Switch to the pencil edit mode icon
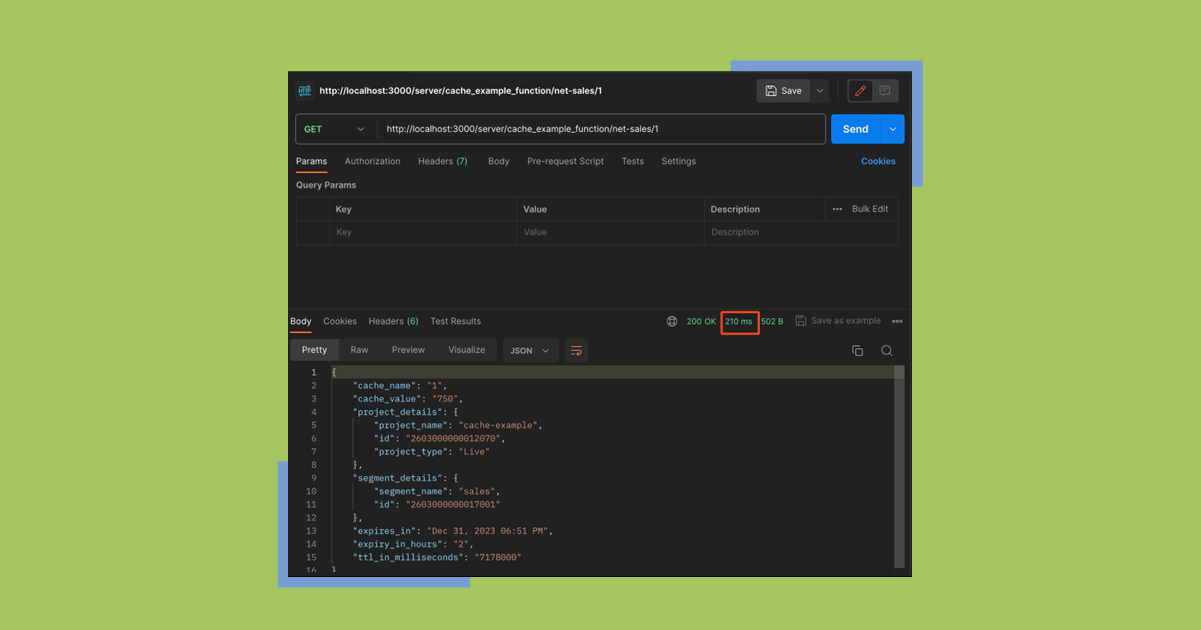Viewport: 1201px width, 630px height. point(860,91)
